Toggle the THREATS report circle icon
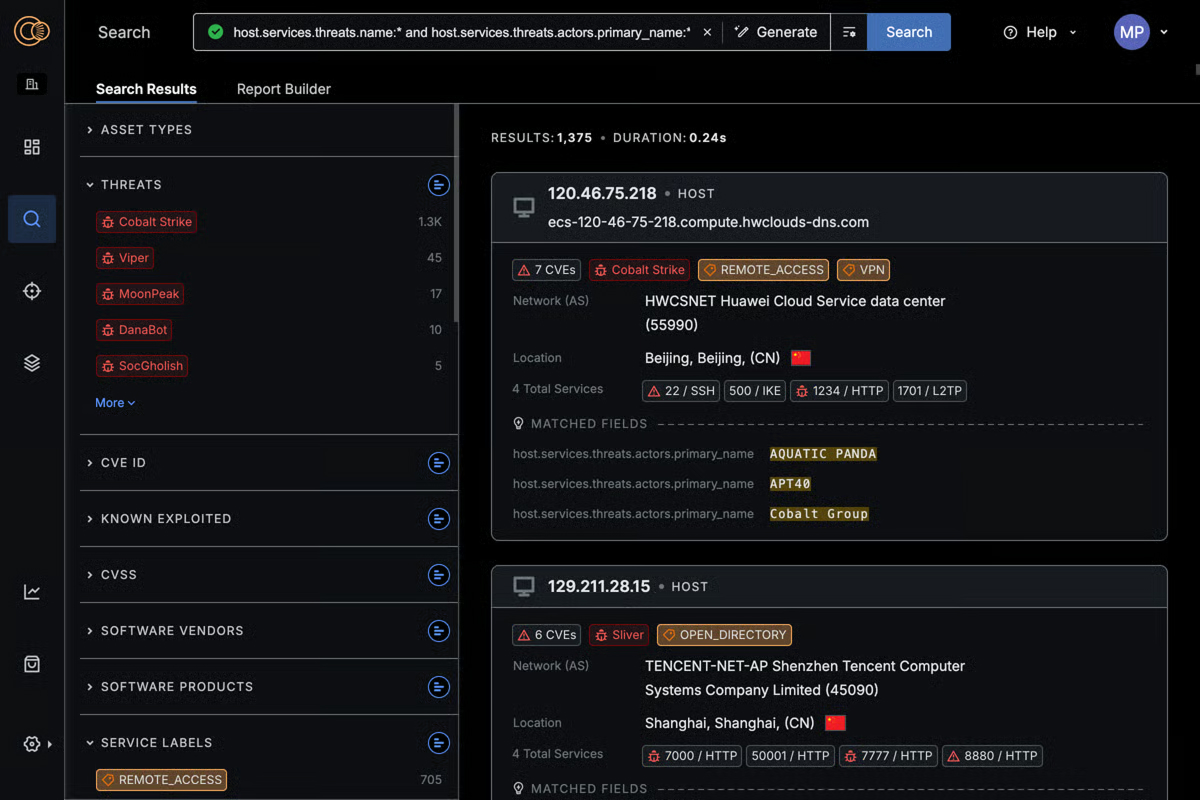Screen dimensions: 1200x800 pyautogui.click(x=439, y=185)
